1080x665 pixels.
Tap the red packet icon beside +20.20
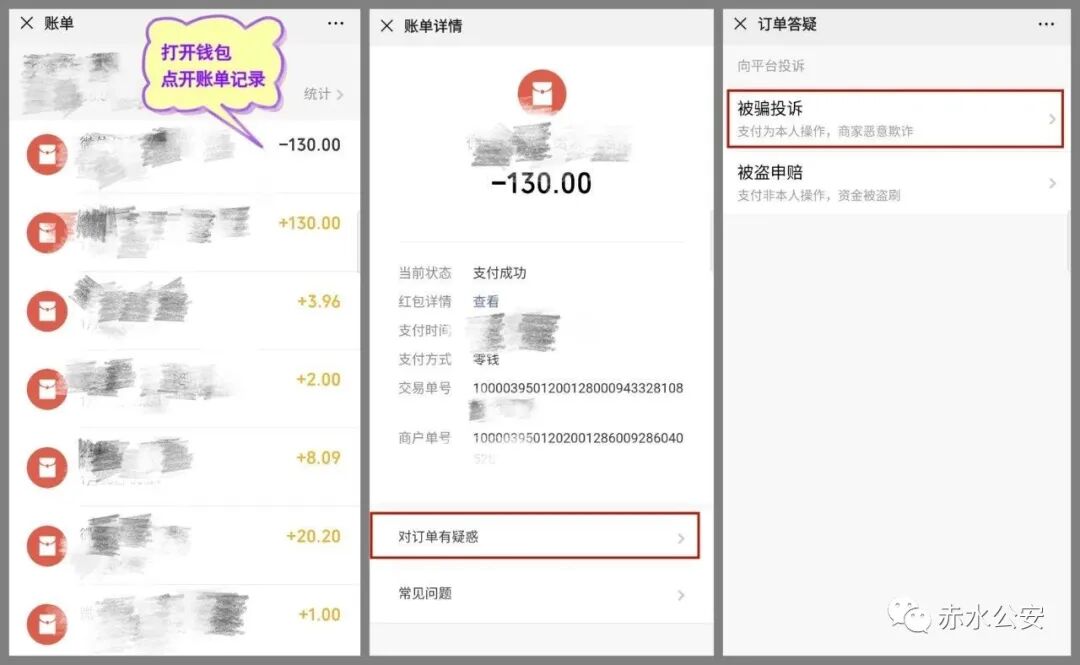click(x=47, y=546)
